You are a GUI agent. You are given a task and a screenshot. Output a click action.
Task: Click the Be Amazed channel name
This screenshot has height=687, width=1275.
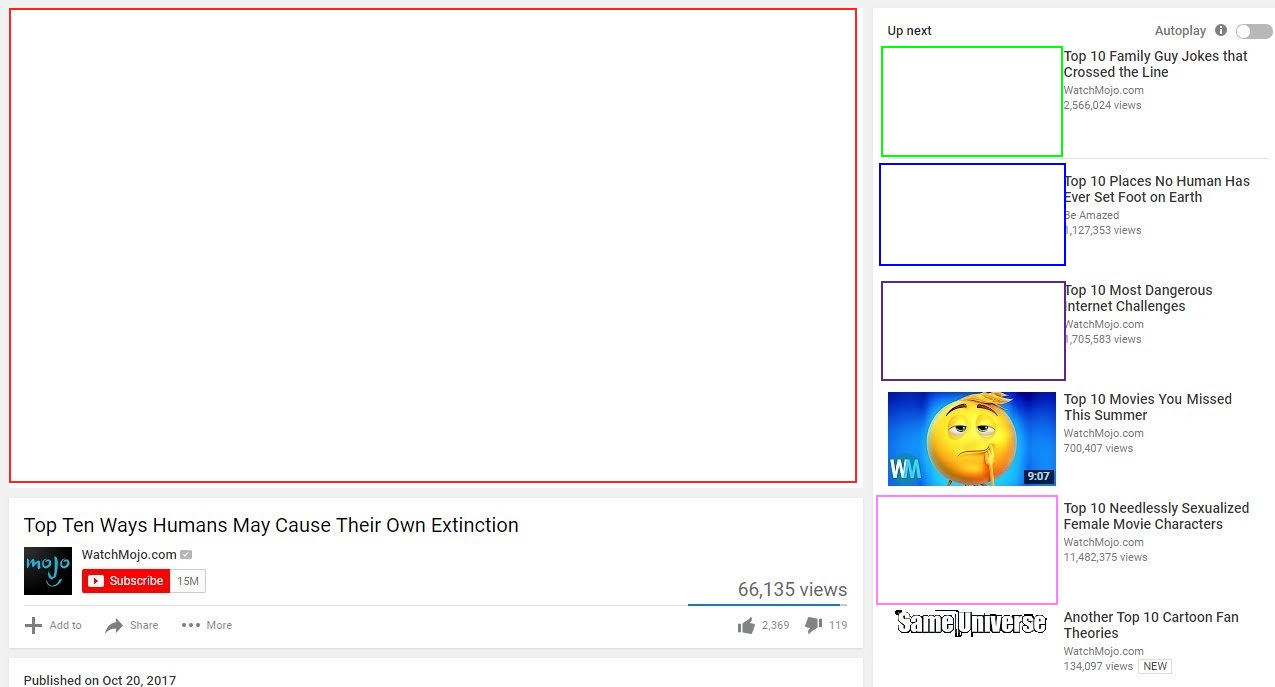click(x=1092, y=215)
